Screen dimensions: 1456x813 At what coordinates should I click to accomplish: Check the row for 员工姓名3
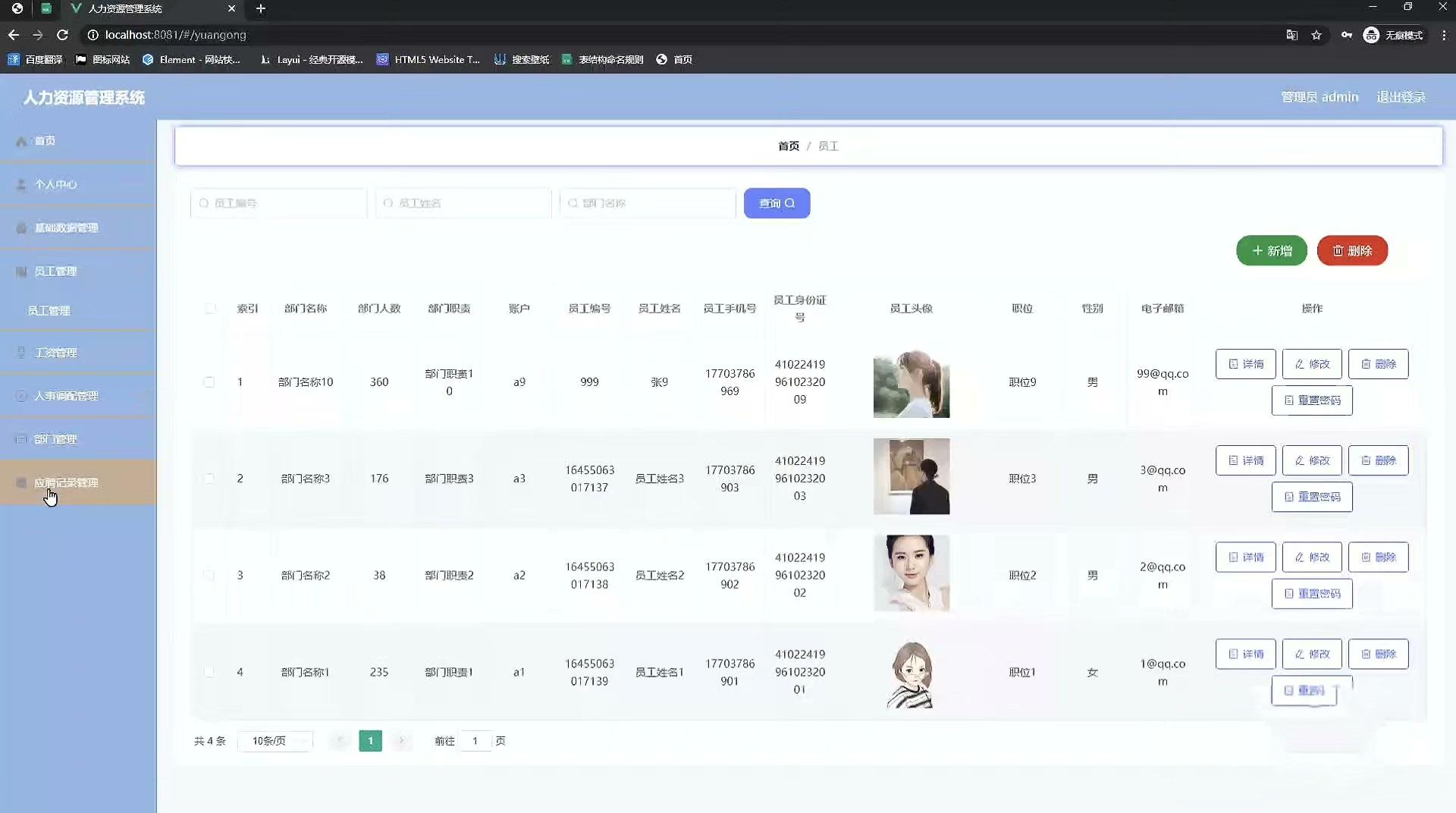pos(209,479)
